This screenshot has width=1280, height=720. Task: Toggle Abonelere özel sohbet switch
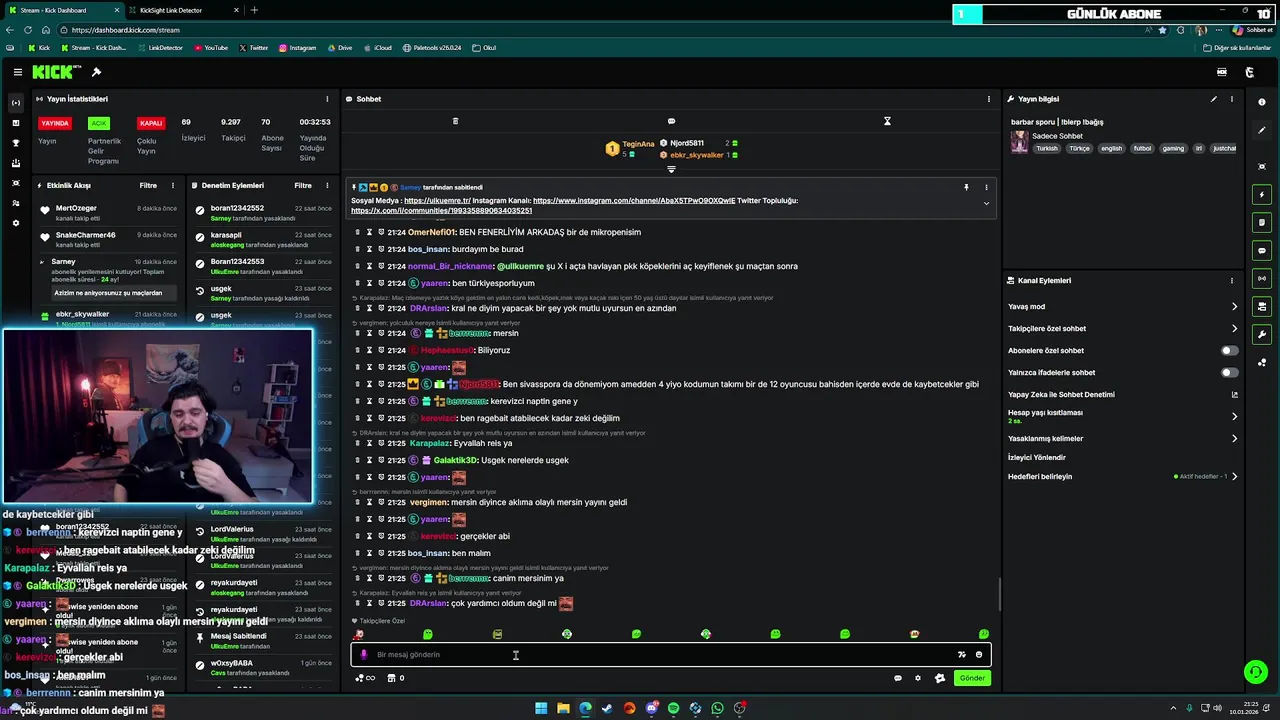tap(1229, 350)
